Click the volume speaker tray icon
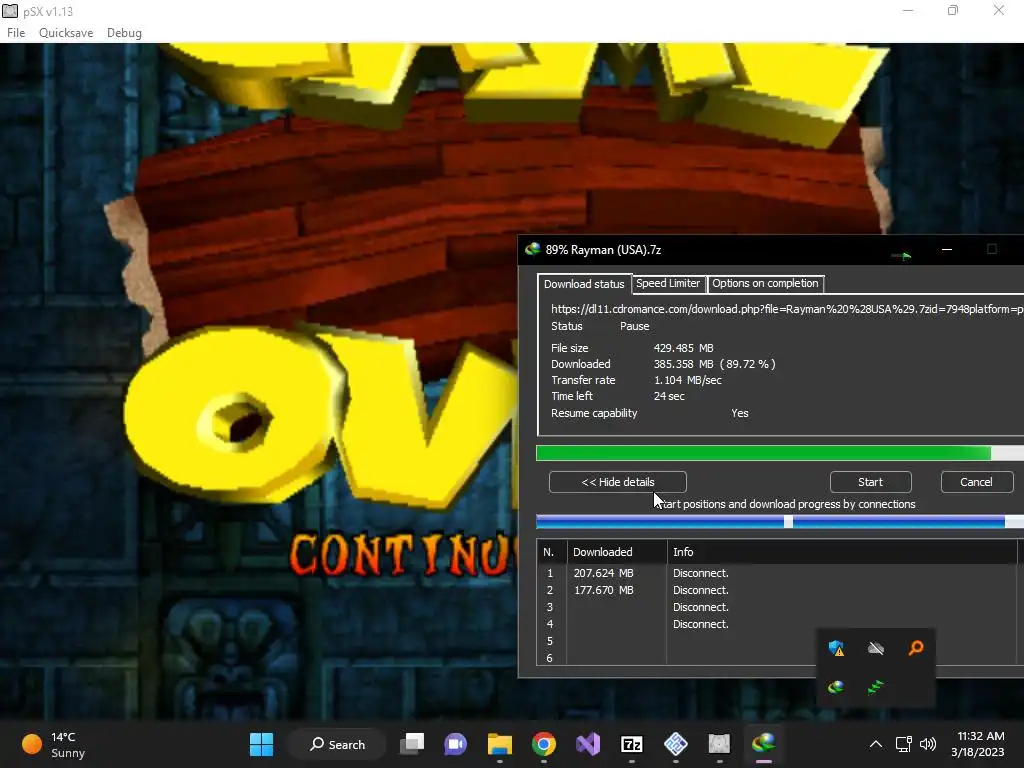1024x768 pixels. tap(927, 744)
